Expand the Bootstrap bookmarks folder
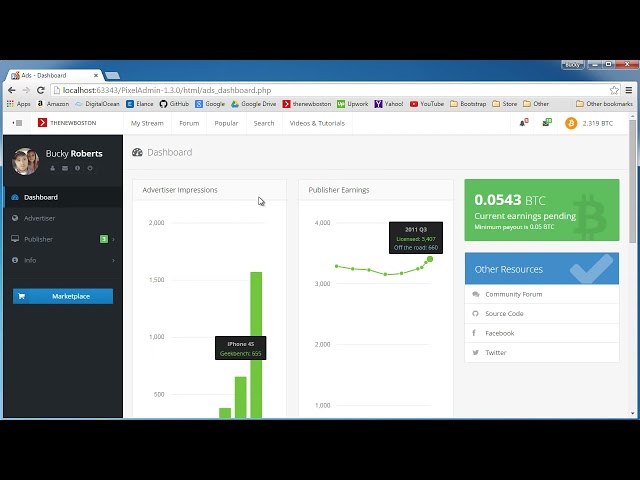This screenshot has height=480, width=640. pyautogui.click(x=468, y=104)
